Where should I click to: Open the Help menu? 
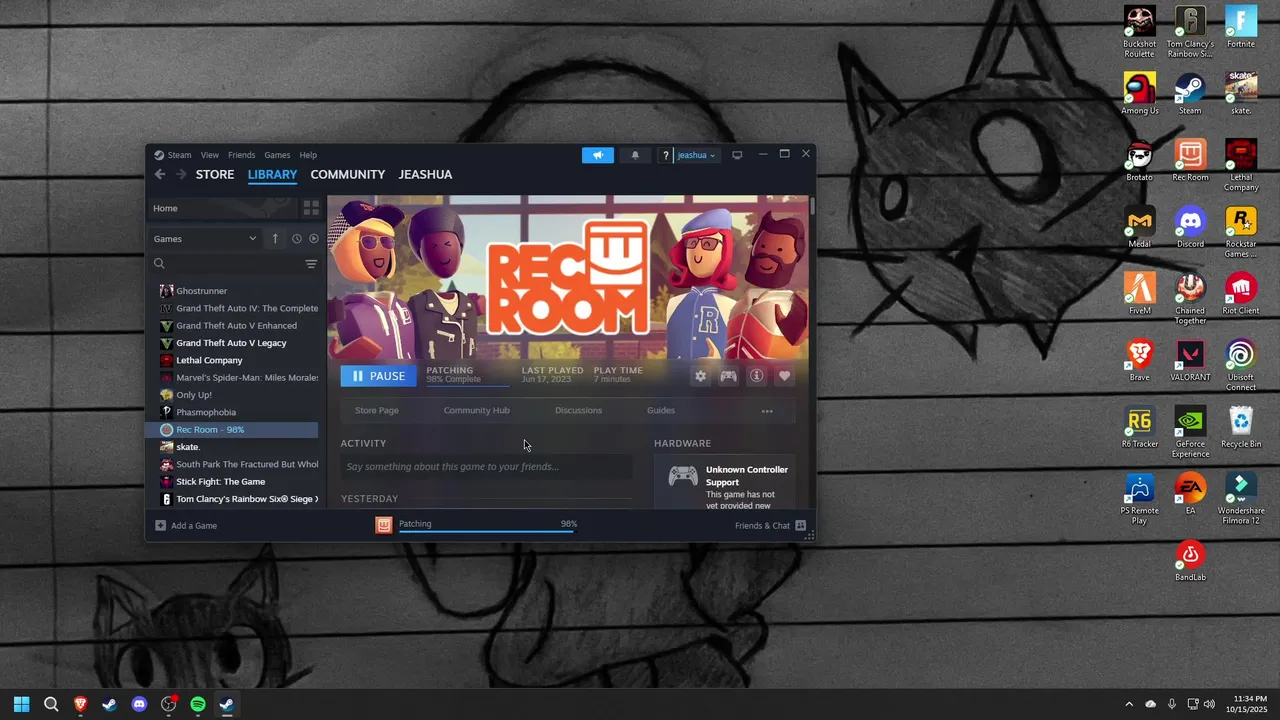click(x=308, y=155)
